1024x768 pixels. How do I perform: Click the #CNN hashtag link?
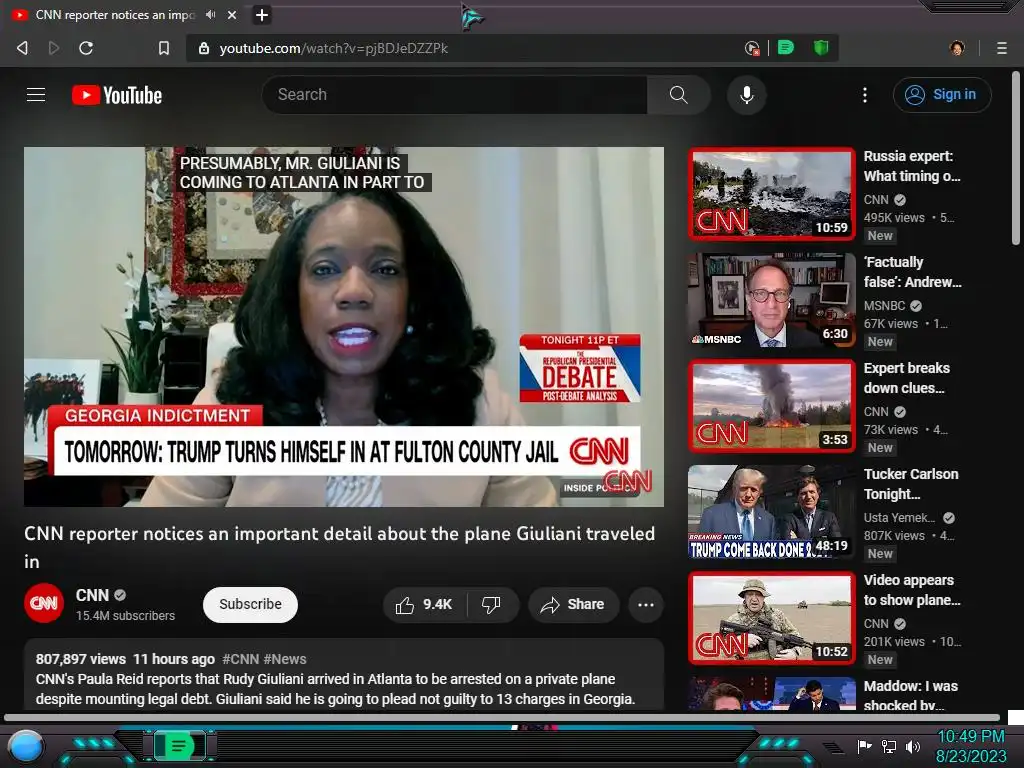[240, 659]
